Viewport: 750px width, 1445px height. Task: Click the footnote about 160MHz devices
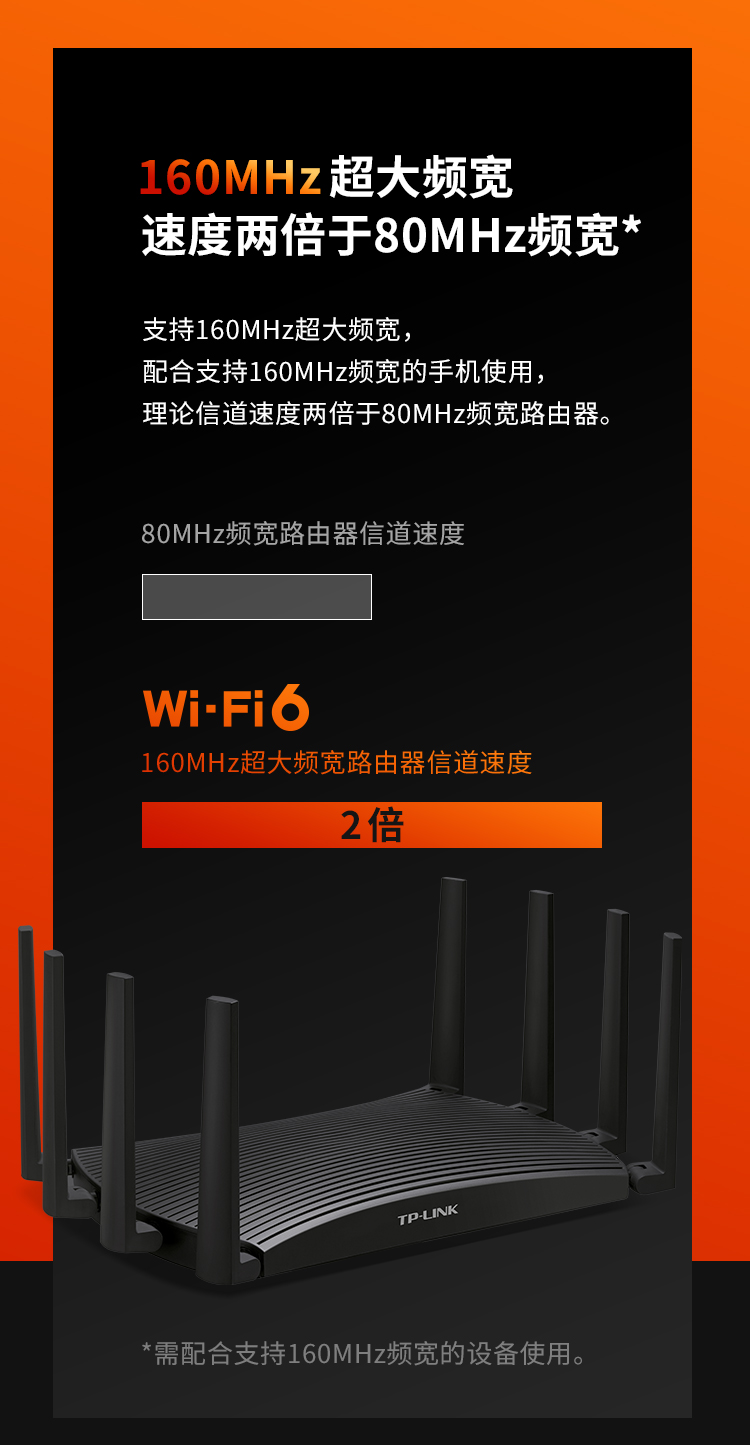[367, 1354]
